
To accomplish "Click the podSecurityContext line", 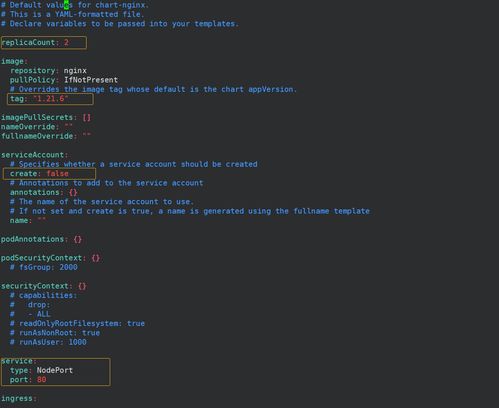I will tap(50, 258).
